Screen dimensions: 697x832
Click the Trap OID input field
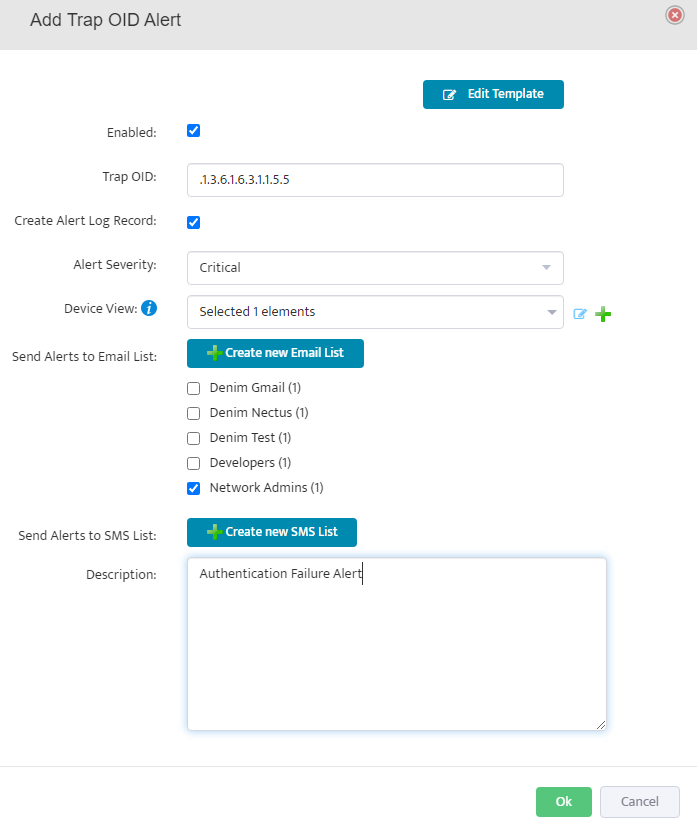(375, 180)
